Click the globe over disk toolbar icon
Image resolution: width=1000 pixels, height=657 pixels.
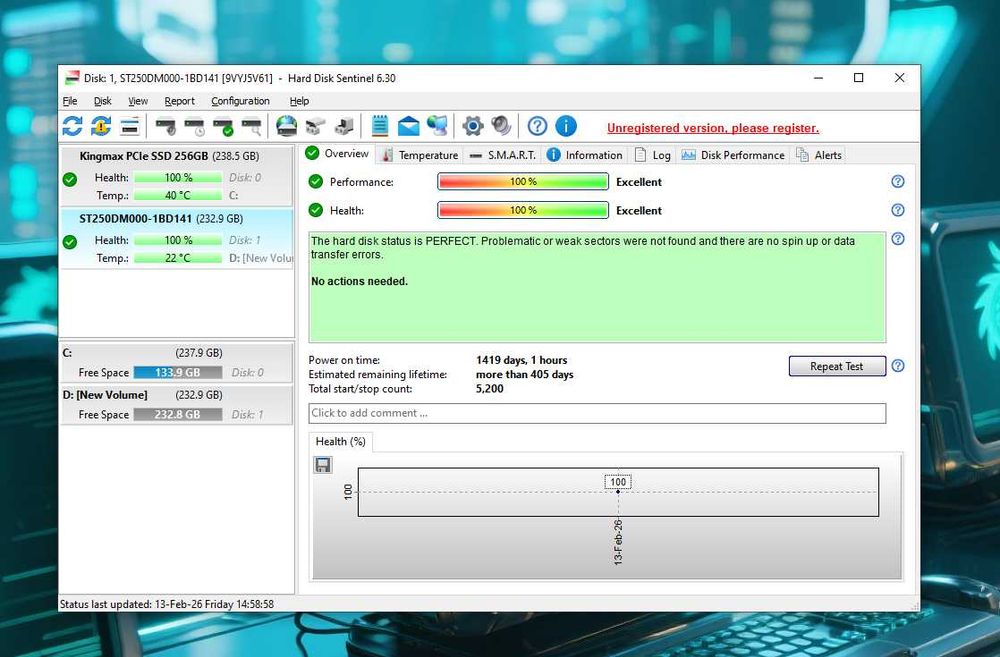point(286,126)
